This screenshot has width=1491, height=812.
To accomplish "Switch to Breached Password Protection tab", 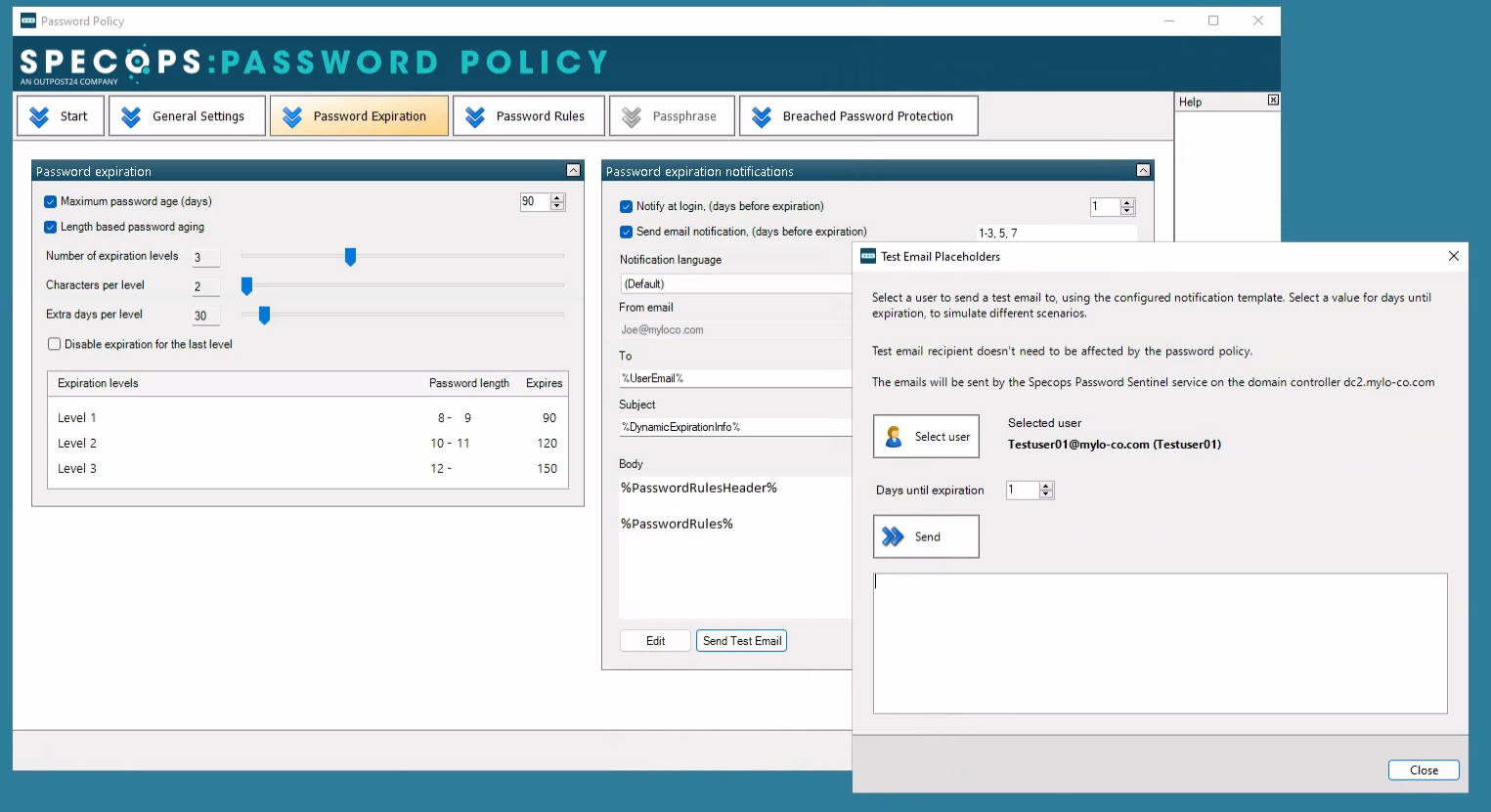I will point(858,116).
